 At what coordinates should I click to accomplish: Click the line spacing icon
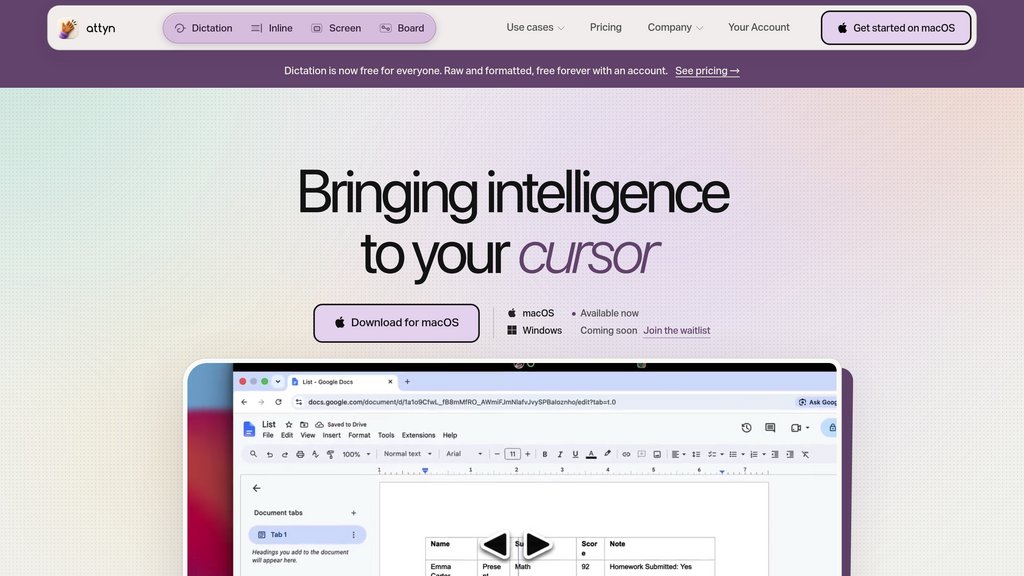point(696,455)
